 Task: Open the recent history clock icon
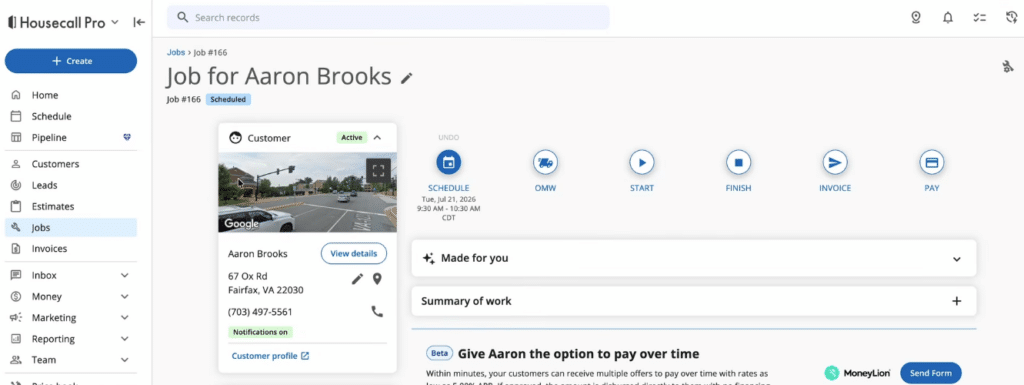click(x=1011, y=18)
